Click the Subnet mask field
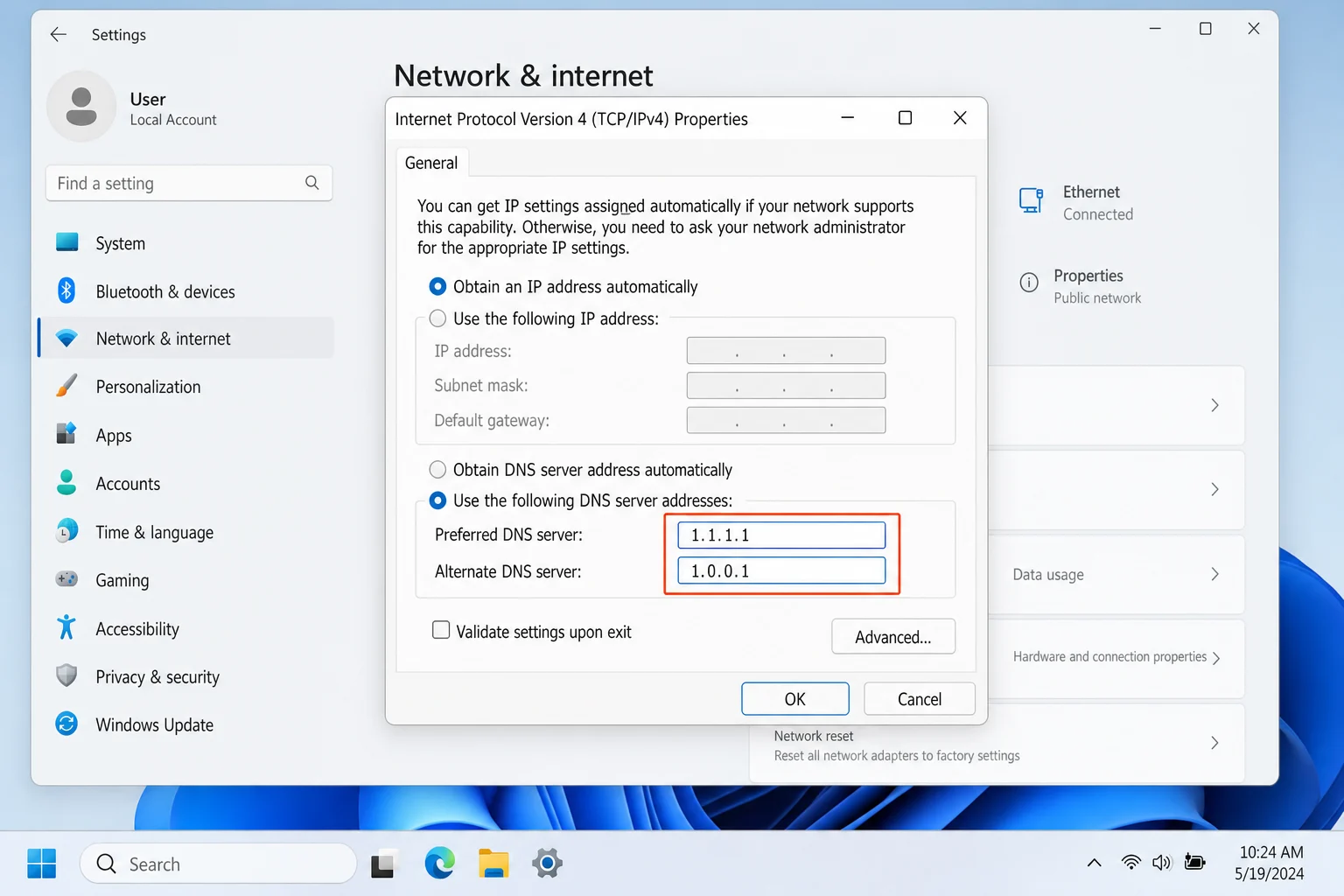The height and width of the screenshot is (896, 1344). point(786,385)
